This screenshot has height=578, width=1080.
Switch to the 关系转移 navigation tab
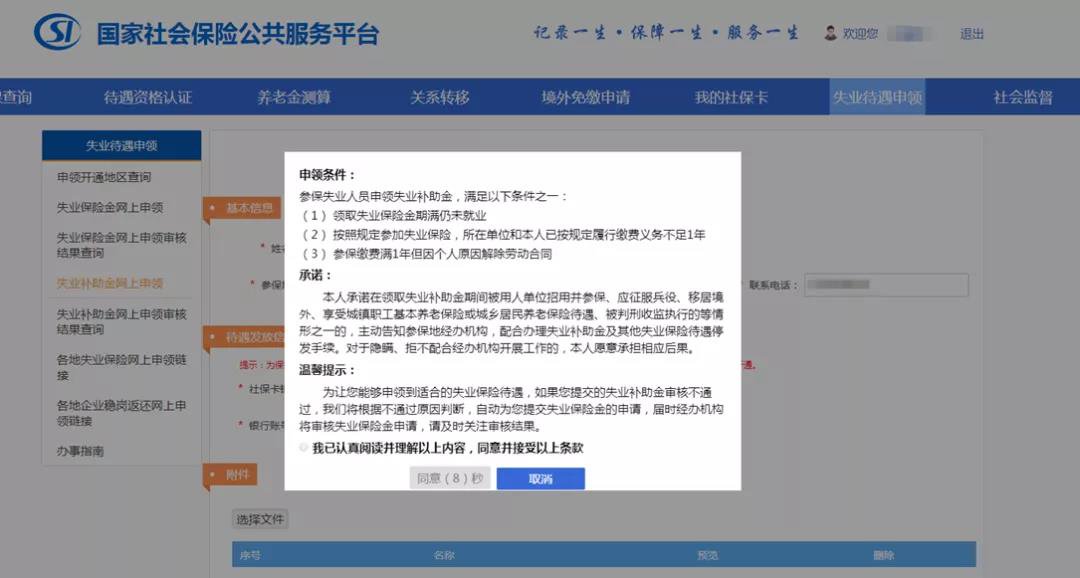pos(439,97)
